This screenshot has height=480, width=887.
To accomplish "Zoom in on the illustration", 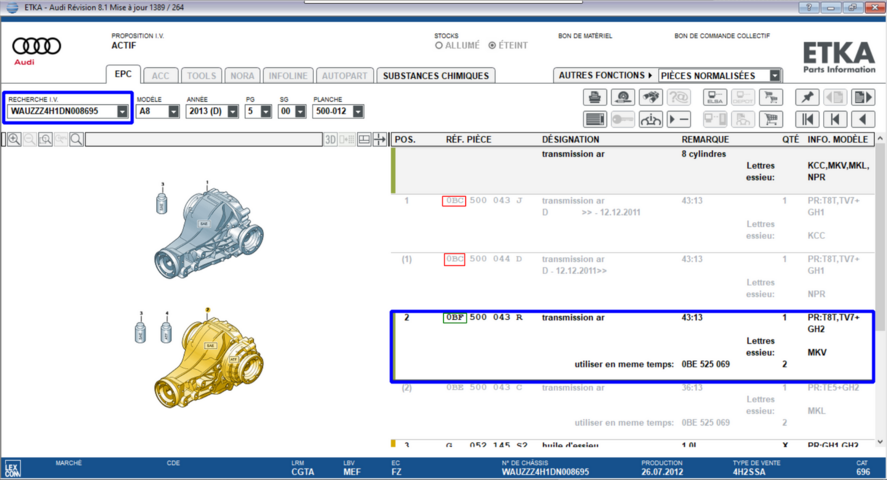I will (x=14, y=139).
